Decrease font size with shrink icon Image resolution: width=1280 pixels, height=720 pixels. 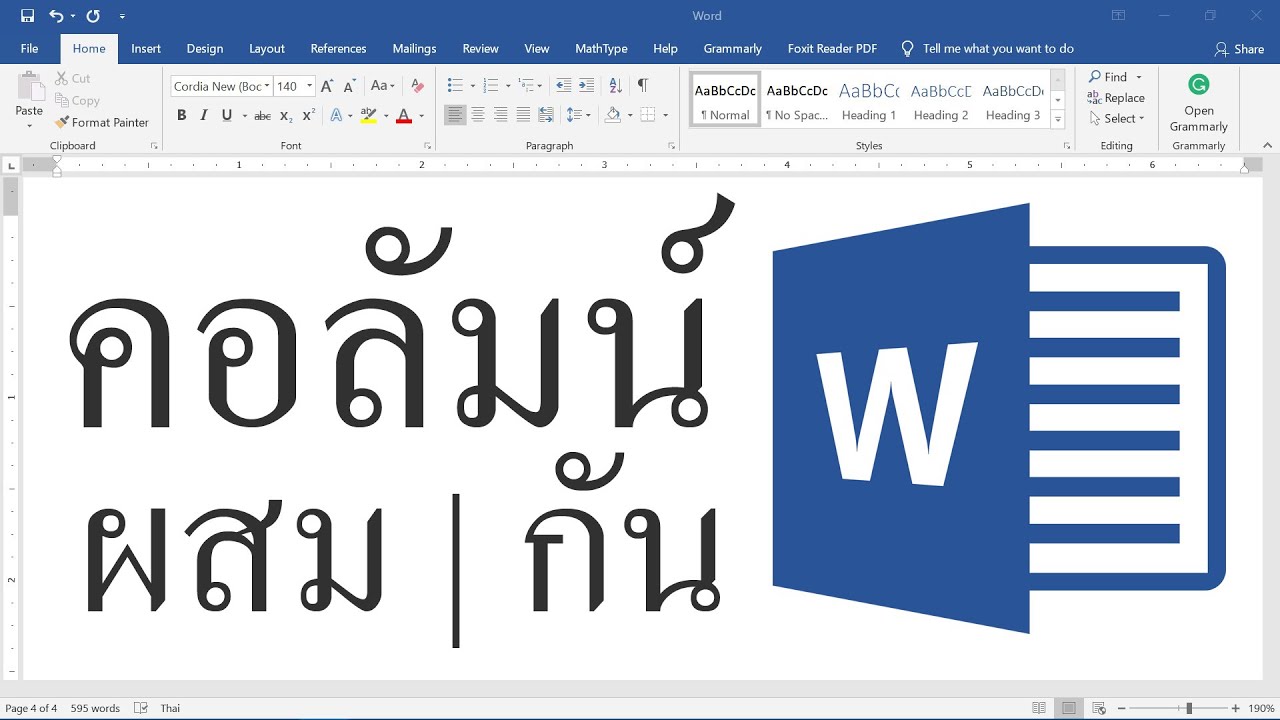(x=349, y=86)
